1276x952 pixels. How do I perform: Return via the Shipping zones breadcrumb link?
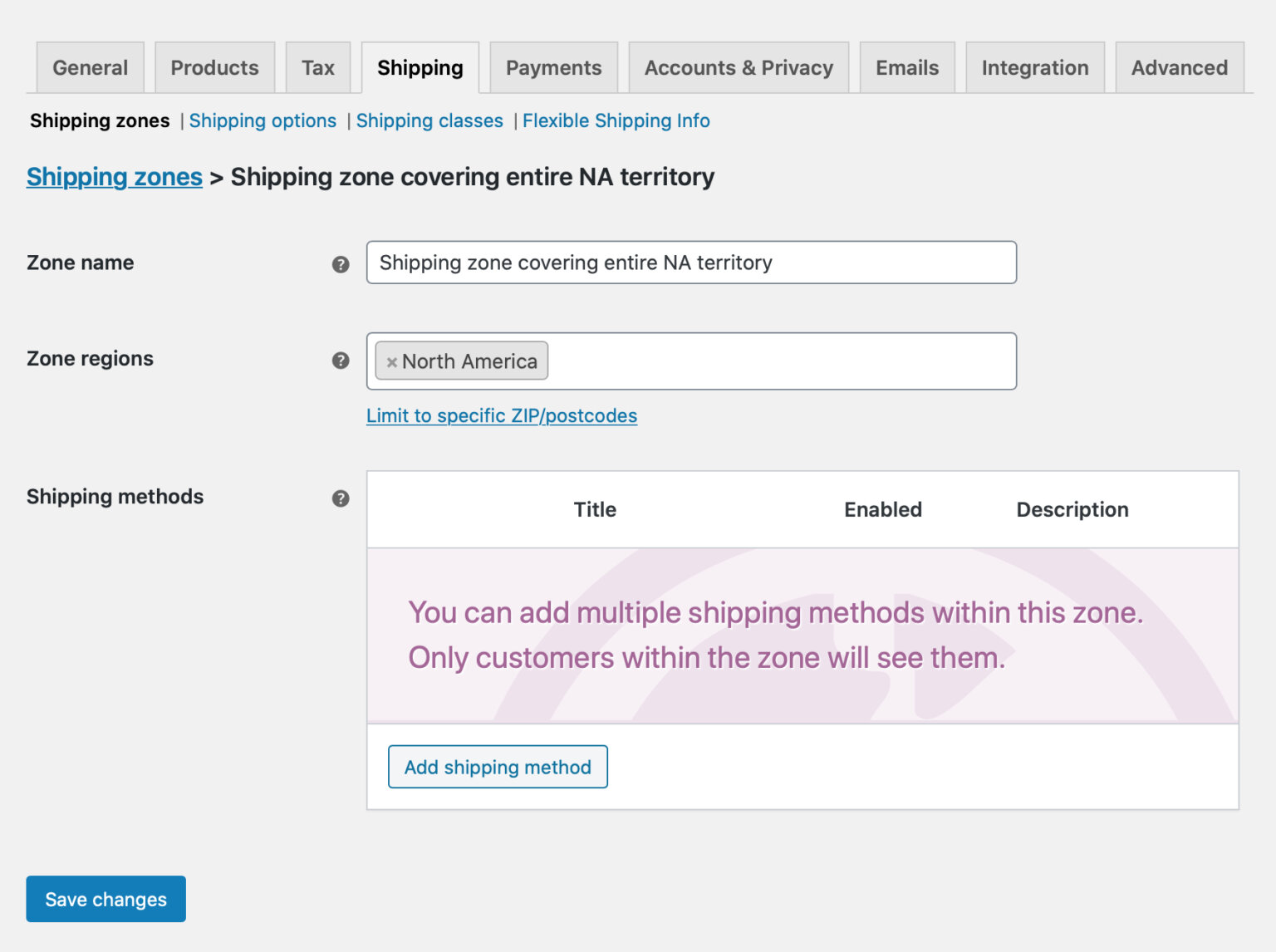tap(114, 177)
